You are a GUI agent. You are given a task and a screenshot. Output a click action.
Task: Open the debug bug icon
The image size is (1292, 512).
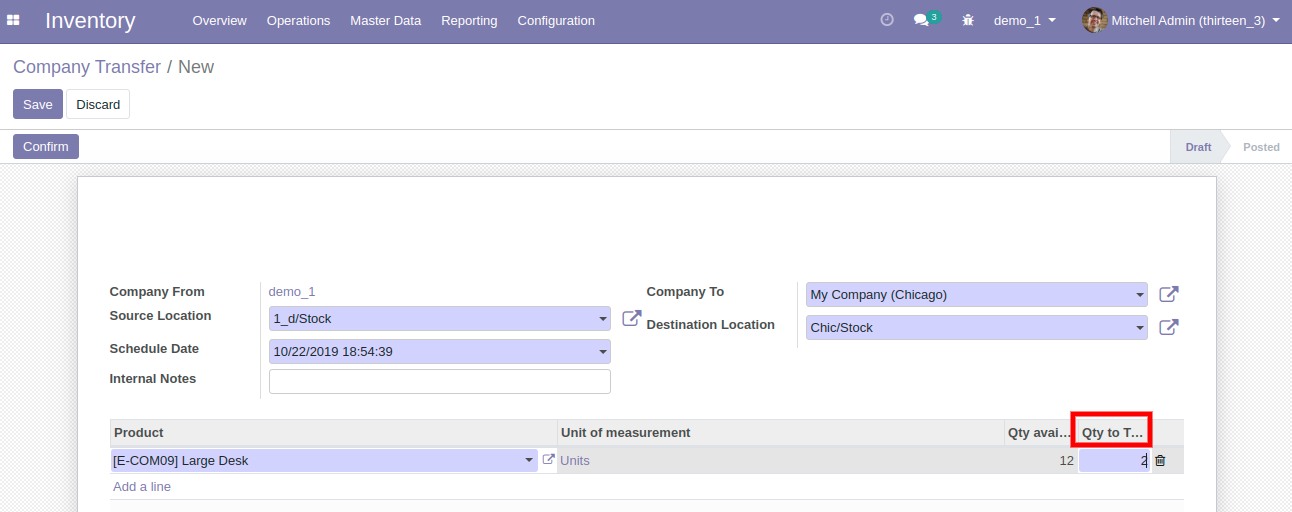(968, 20)
